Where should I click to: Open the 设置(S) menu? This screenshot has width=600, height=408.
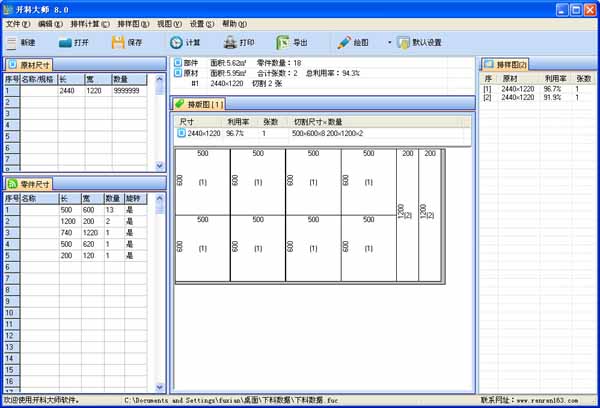[x=202, y=24]
